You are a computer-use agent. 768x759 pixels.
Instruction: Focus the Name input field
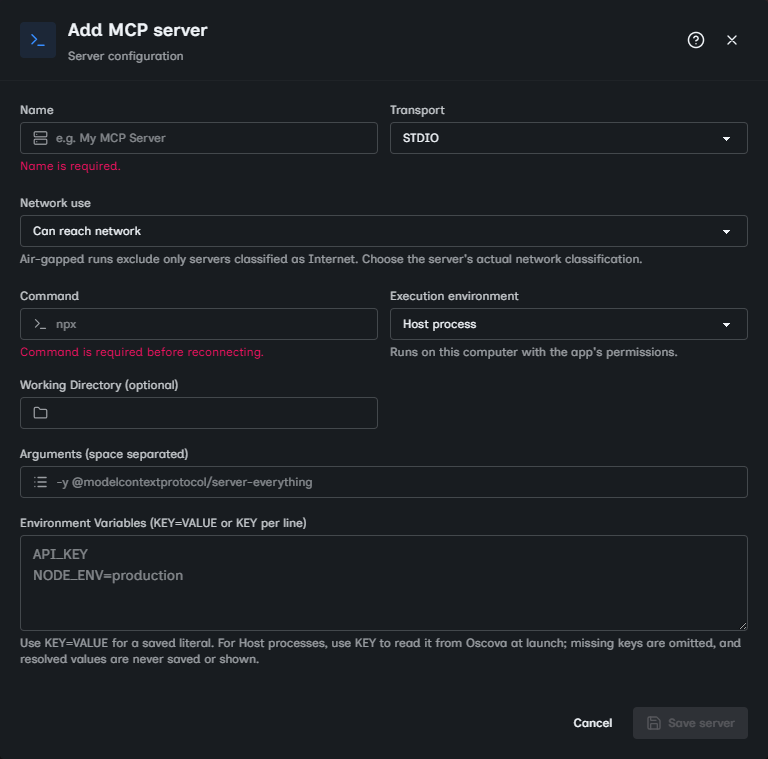pyautogui.click(x=199, y=138)
